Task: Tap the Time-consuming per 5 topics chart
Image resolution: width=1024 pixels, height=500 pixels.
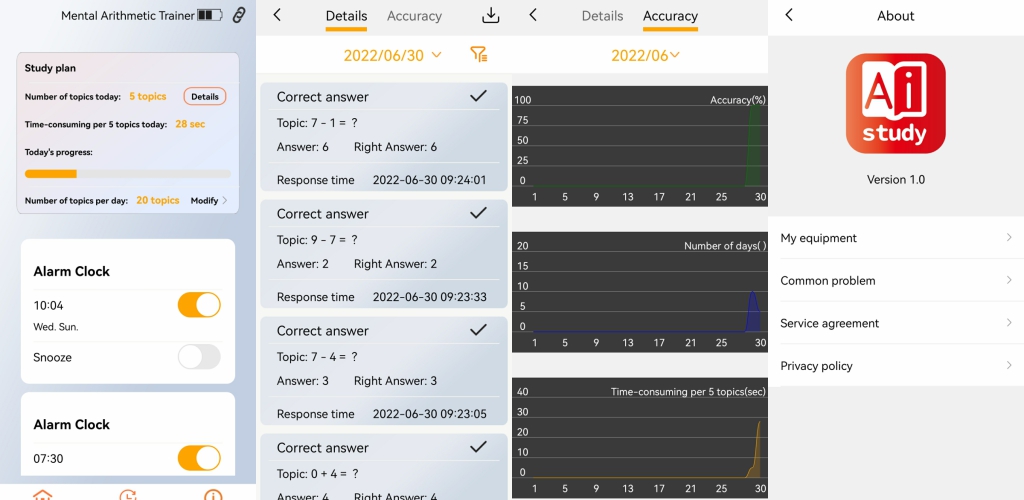Action: click(640, 438)
